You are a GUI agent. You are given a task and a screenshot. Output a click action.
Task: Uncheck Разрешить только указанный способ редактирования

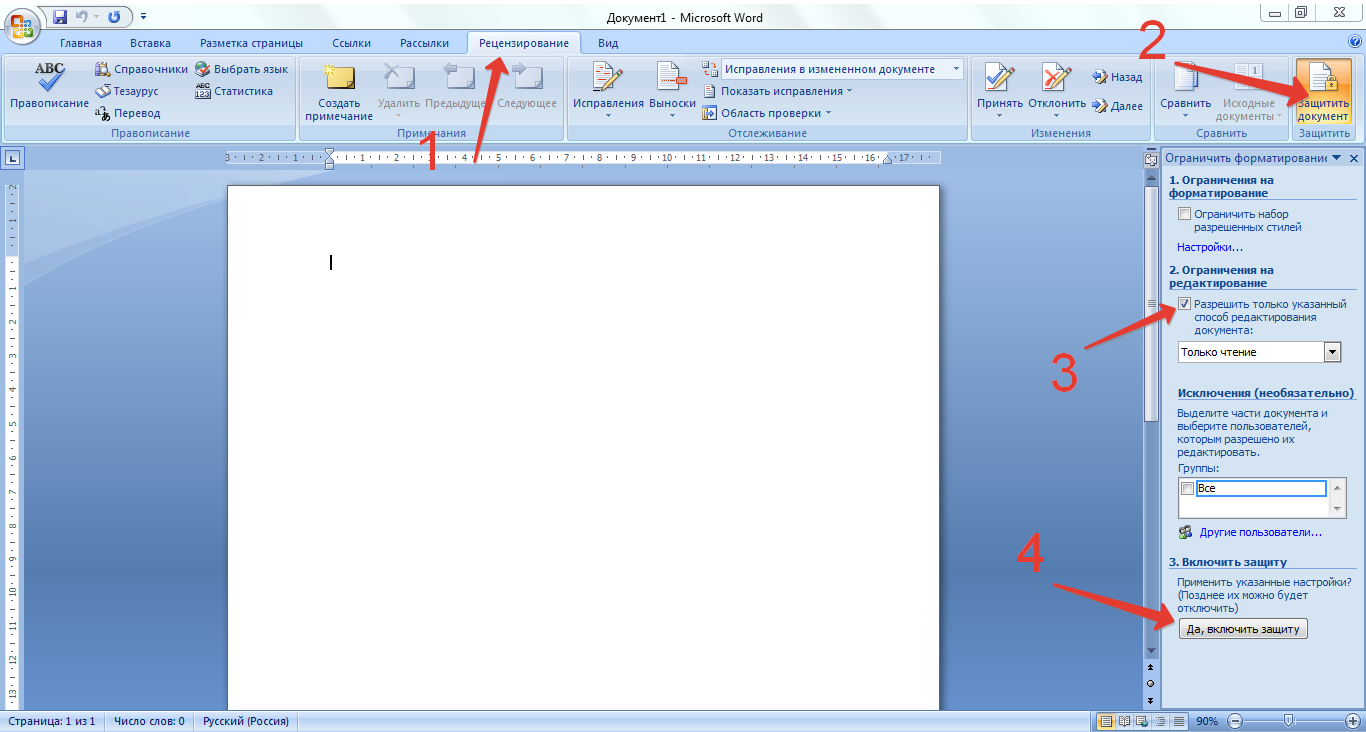[1185, 304]
